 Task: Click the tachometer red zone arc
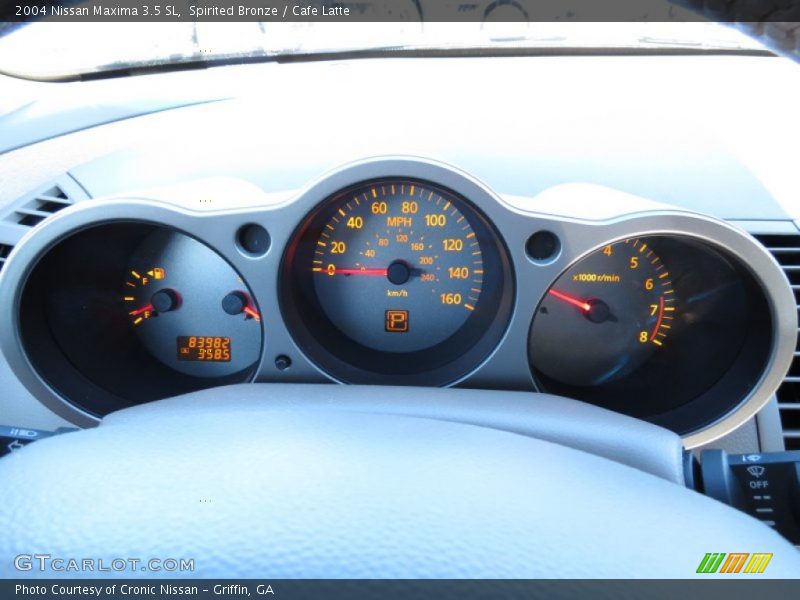(x=659, y=320)
